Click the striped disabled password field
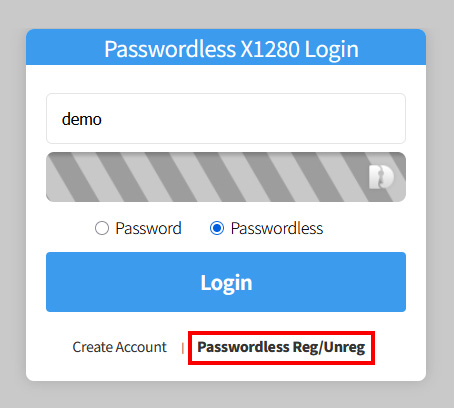This screenshot has height=408, width=454. click(226, 177)
